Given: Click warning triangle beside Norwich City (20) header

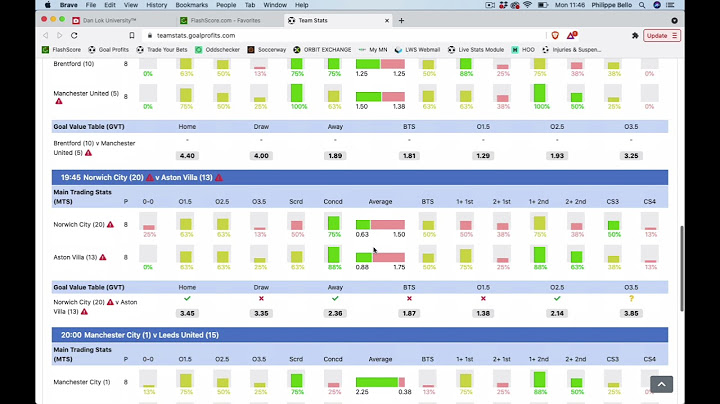Looking at the screenshot, I should tap(150, 178).
